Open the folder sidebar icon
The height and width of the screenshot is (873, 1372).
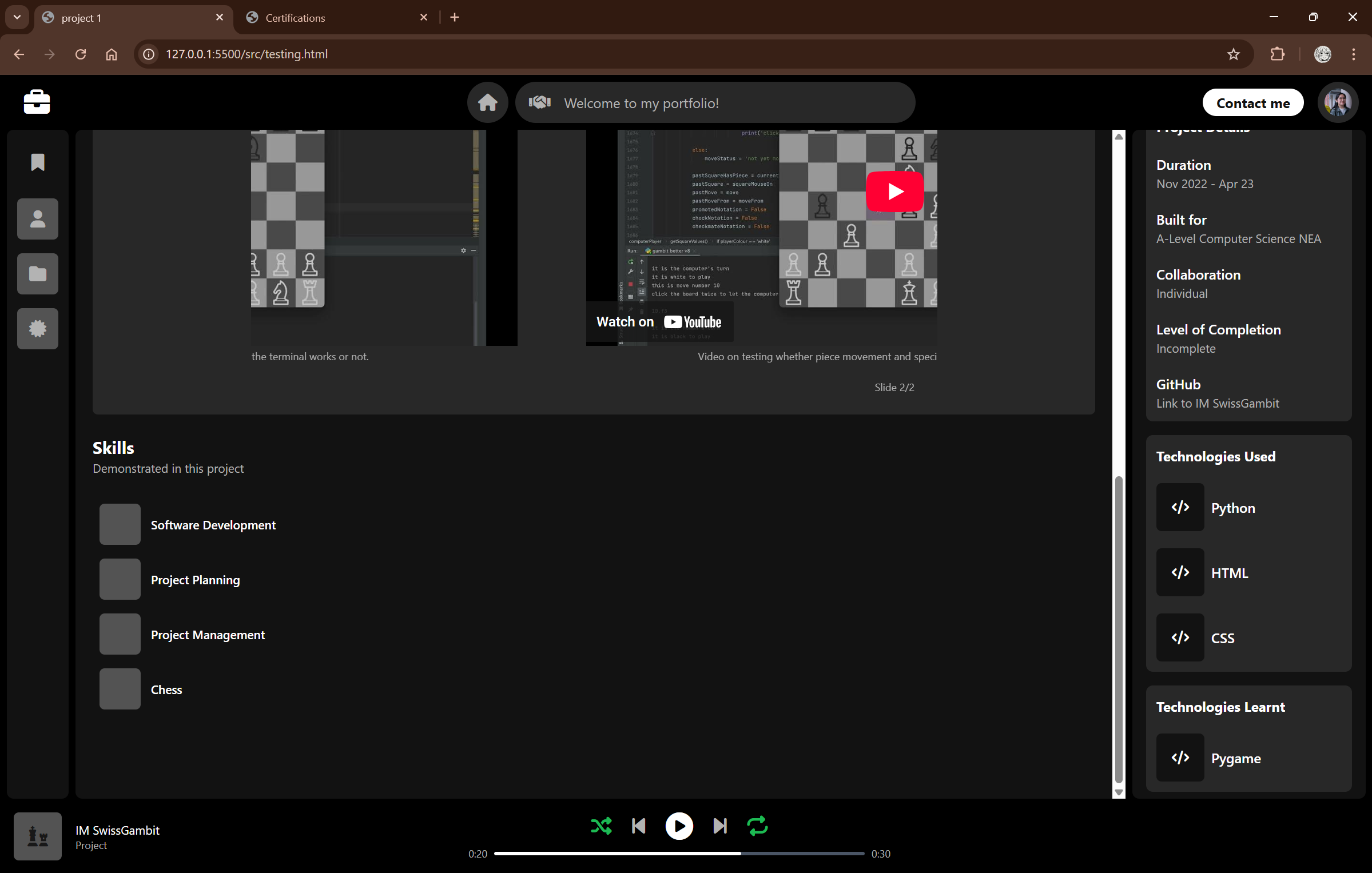coord(38,274)
